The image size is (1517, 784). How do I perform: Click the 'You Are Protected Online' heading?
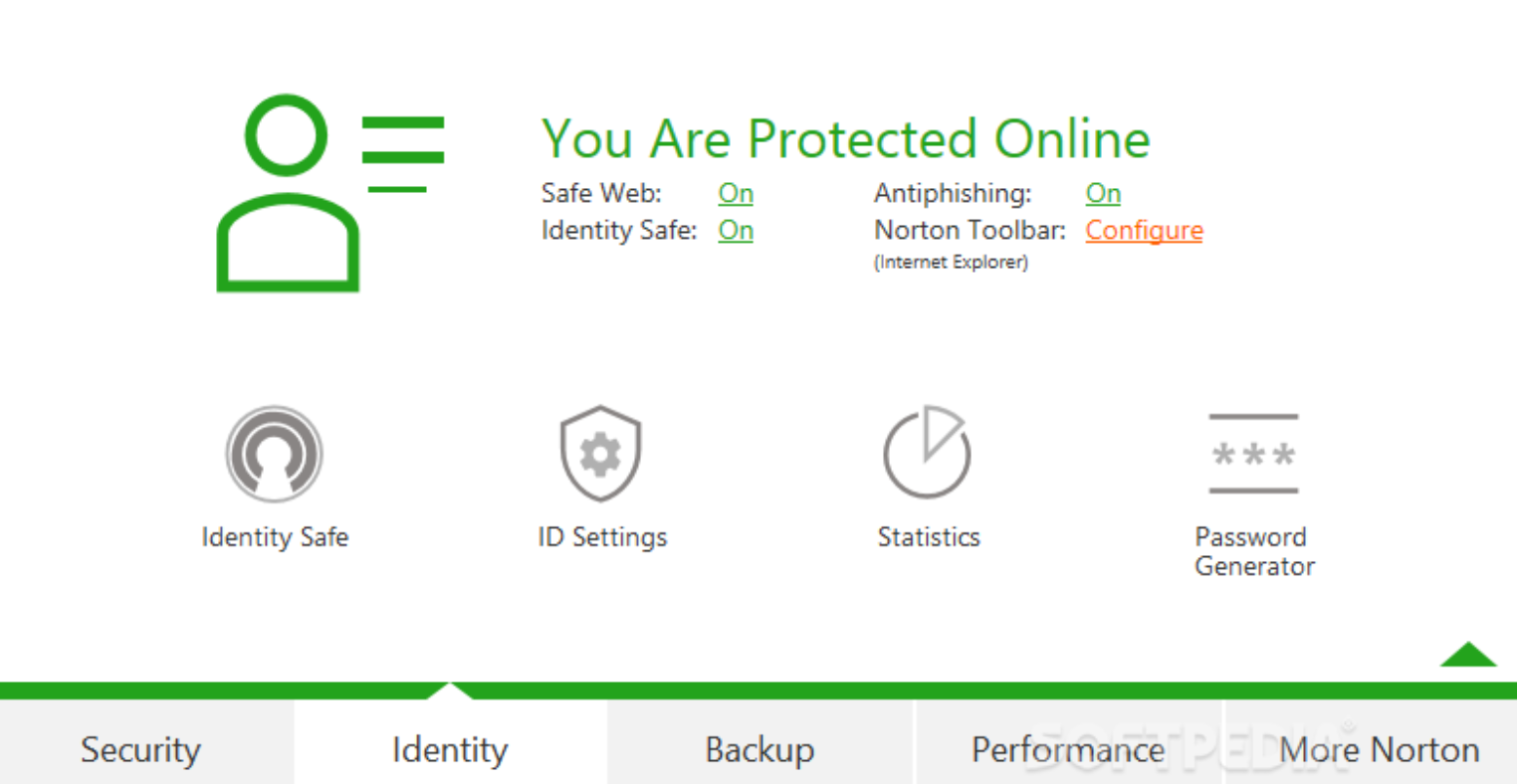pyautogui.click(x=845, y=138)
